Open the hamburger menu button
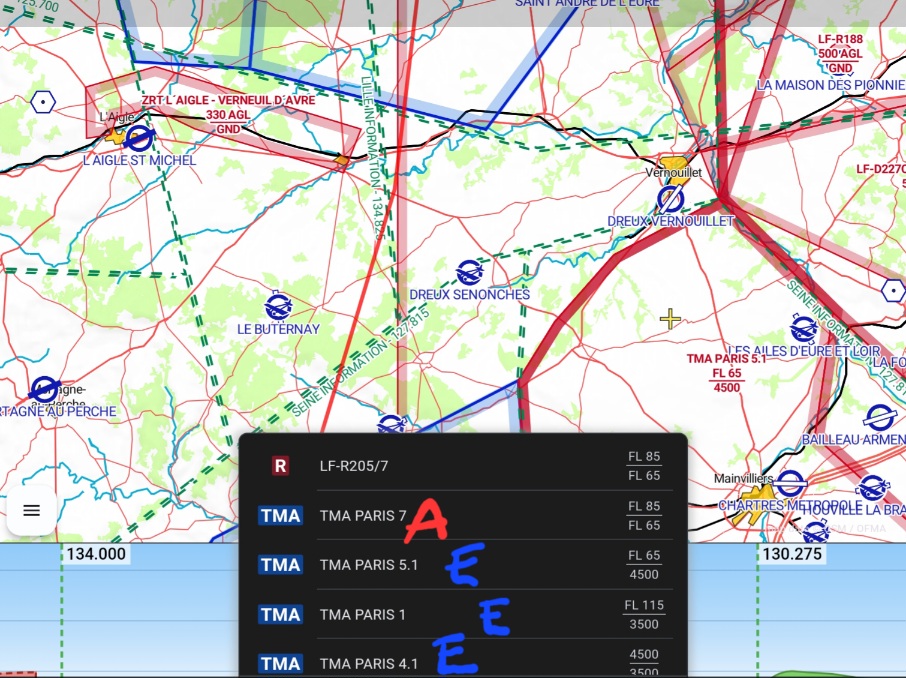 click(x=31, y=510)
